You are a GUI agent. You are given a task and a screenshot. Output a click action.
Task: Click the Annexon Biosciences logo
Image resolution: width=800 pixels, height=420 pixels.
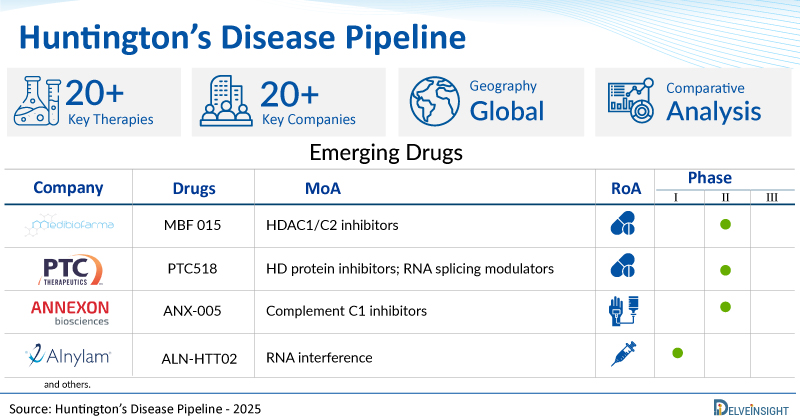coord(70,312)
